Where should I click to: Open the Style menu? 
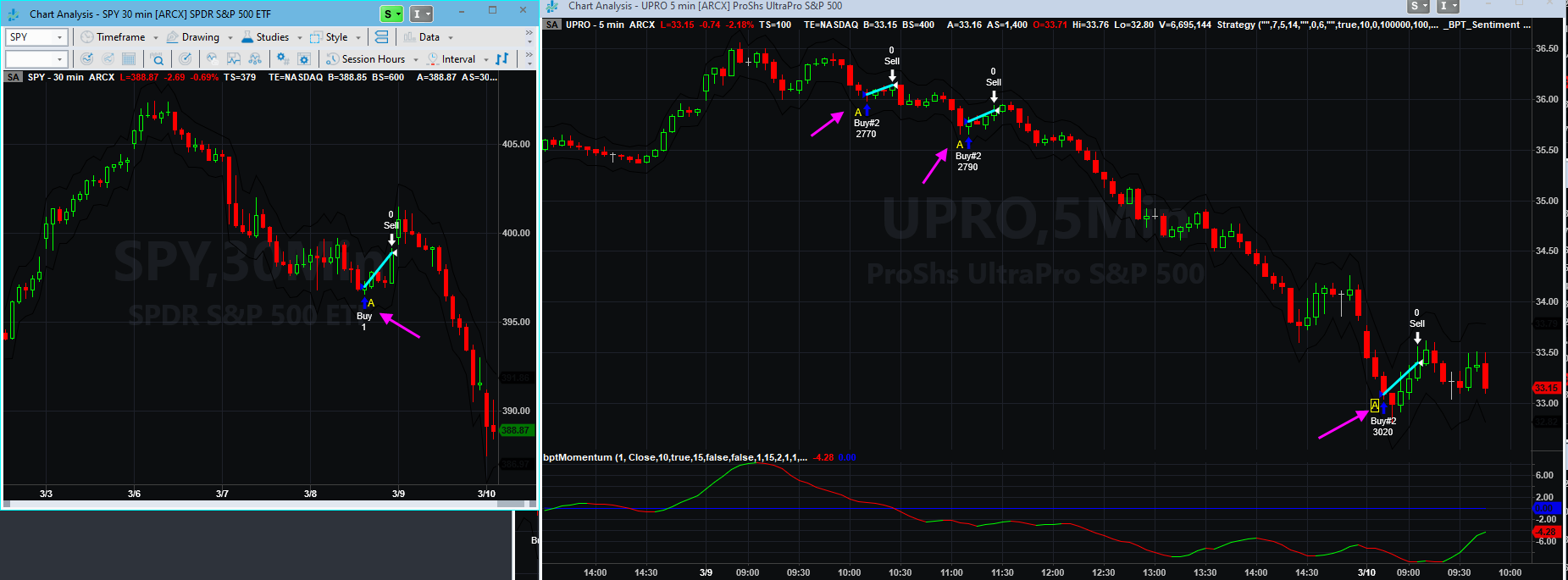click(x=335, y=37)
